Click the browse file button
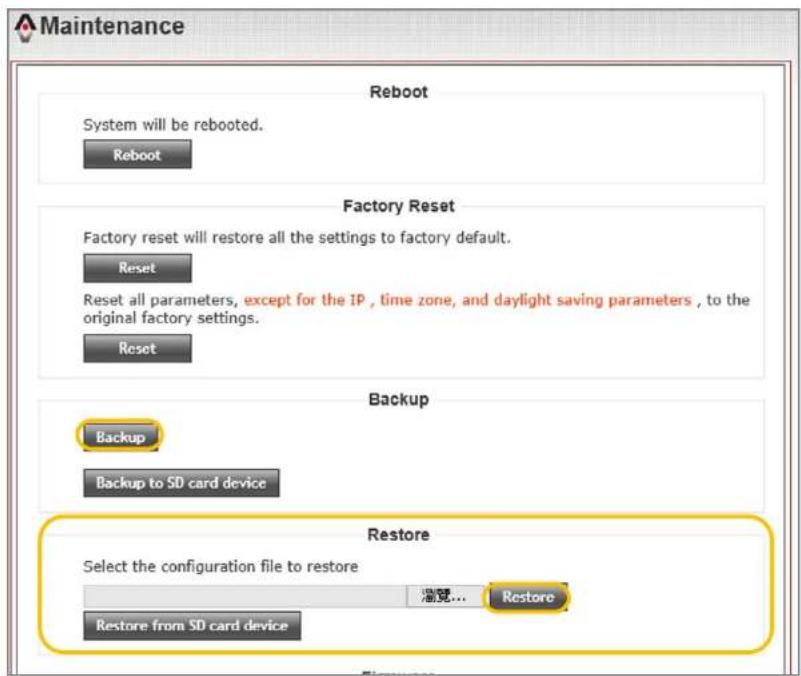 444,596
